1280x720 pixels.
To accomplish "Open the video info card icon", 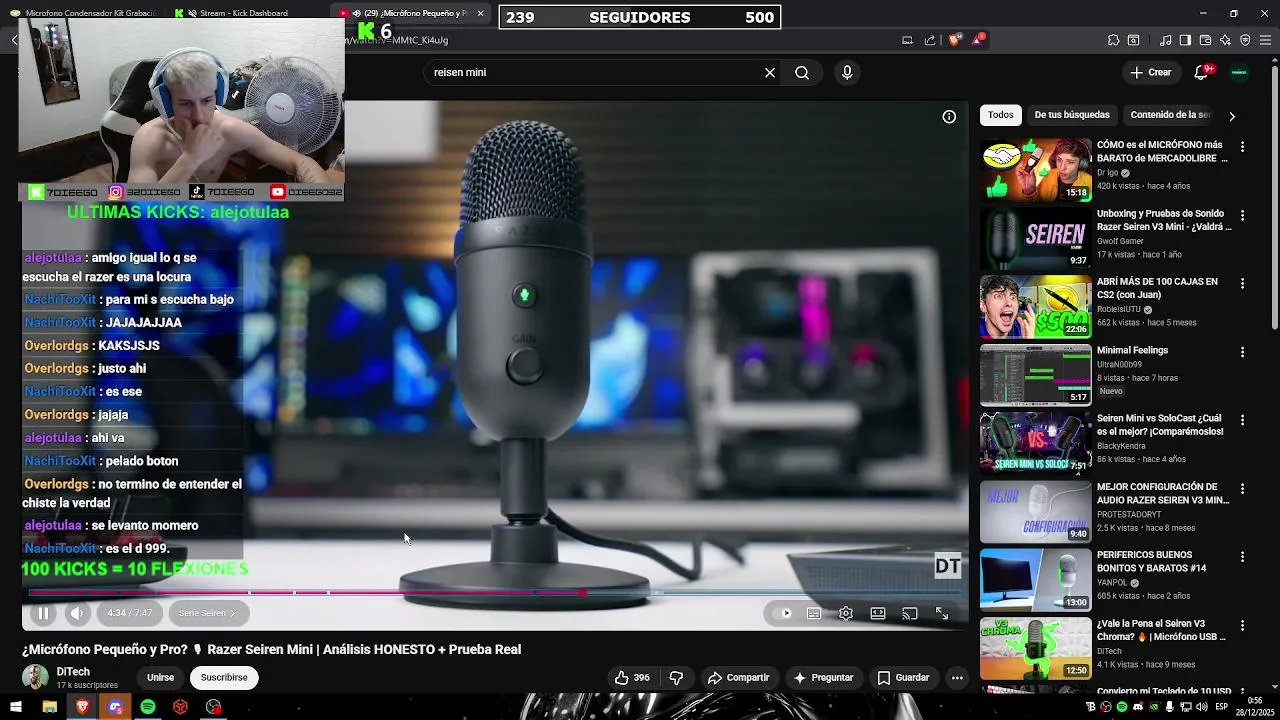I will point(949,116).
